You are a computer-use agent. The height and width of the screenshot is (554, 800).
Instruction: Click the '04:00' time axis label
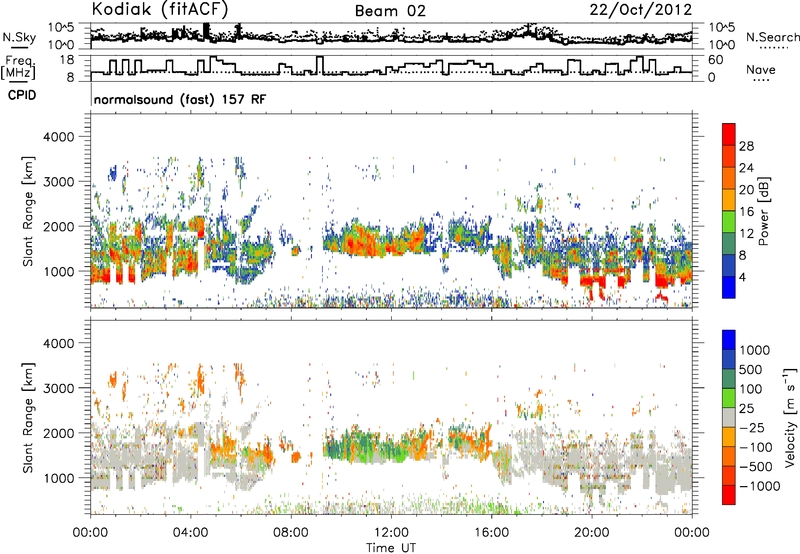tap(191, 533)
